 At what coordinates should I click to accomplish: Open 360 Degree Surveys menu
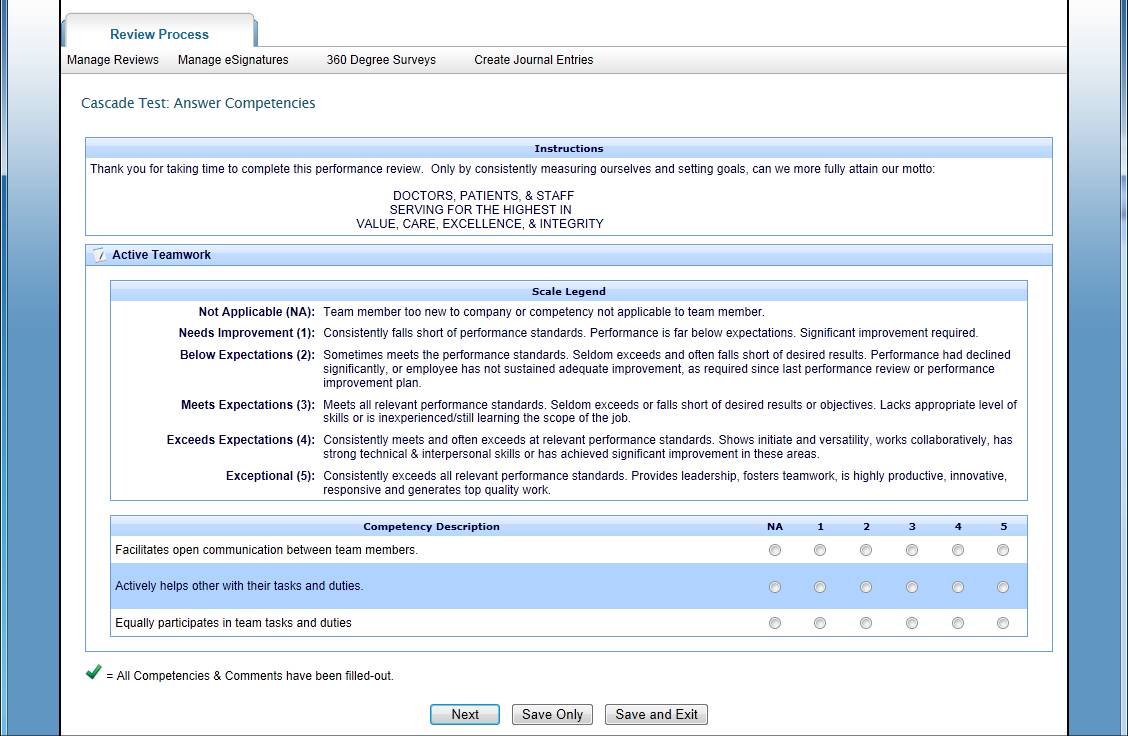(x=381, y=60)
